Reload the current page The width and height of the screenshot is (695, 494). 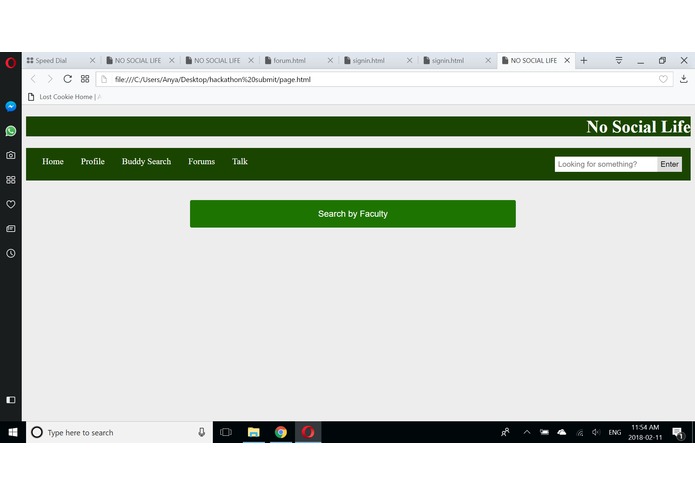tap(67, 79)
